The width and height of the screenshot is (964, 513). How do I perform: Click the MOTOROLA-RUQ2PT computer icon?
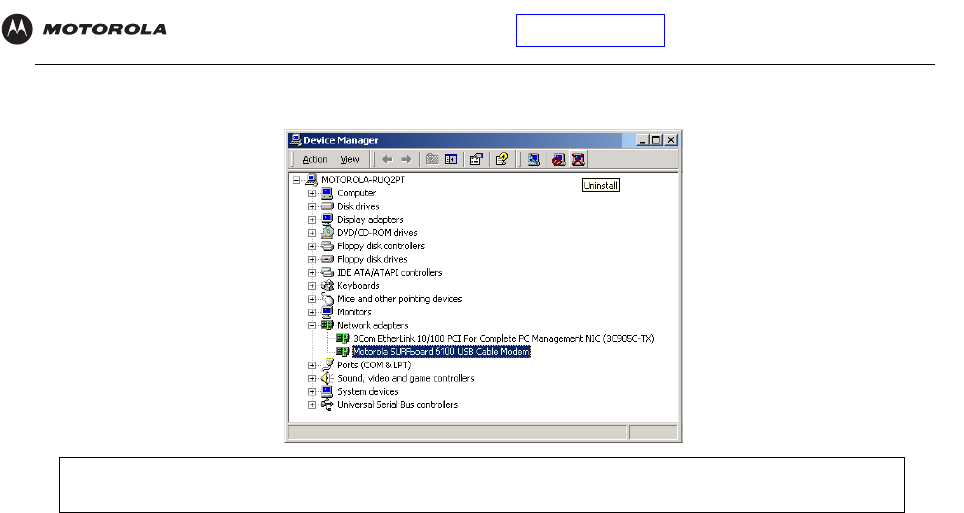312,180
